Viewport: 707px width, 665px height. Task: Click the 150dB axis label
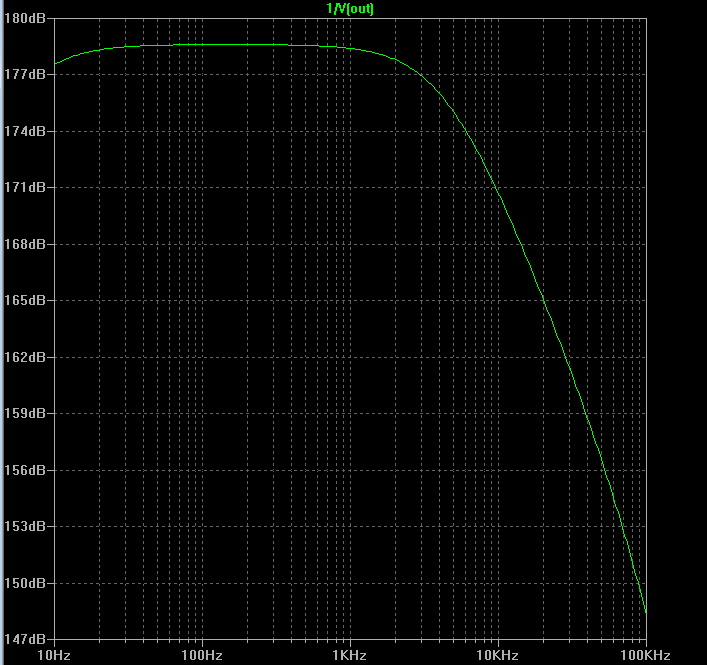[x=25, y=583]
